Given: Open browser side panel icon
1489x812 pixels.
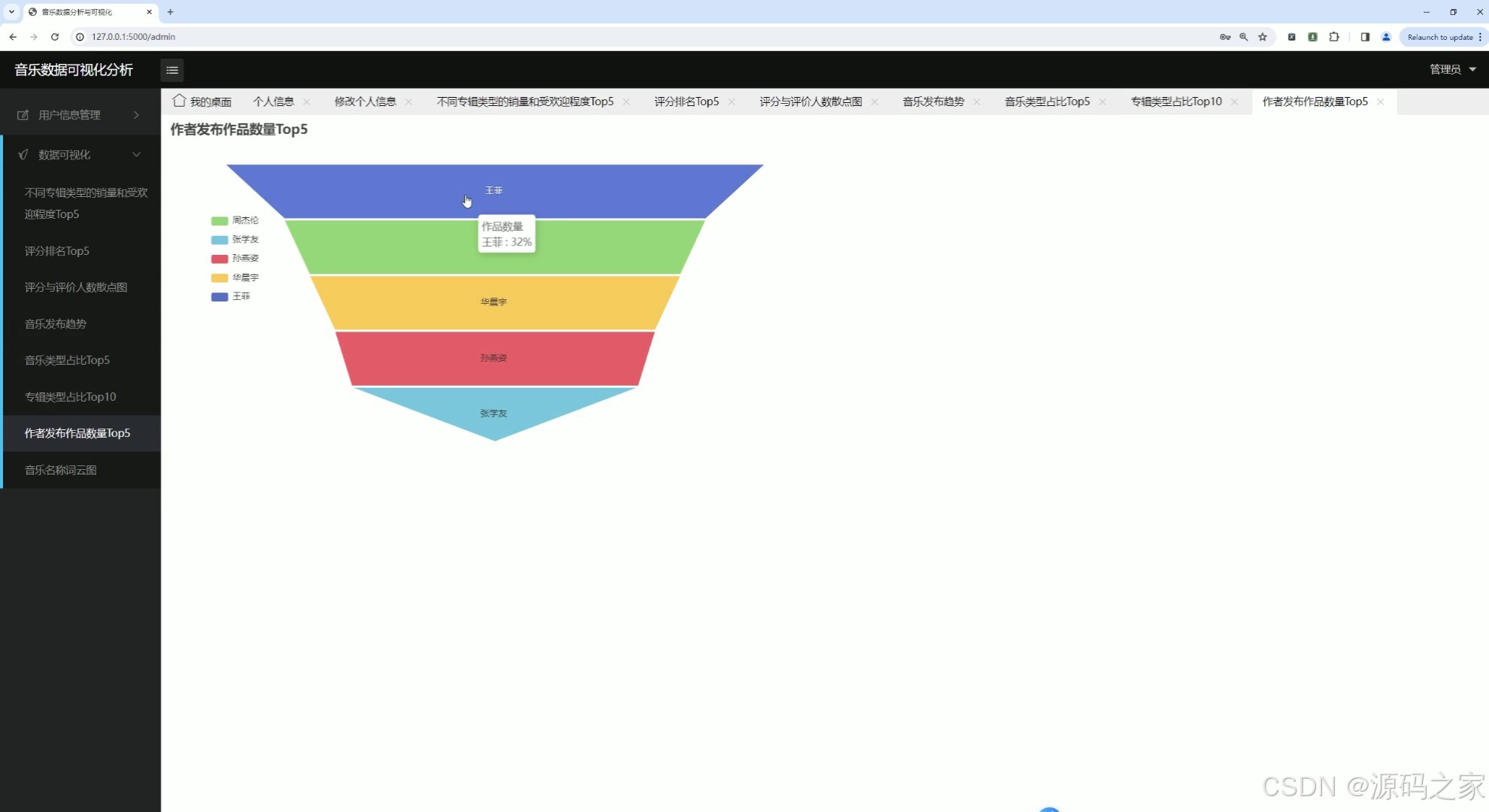Looking at the screenshot, I should 1365,37.
